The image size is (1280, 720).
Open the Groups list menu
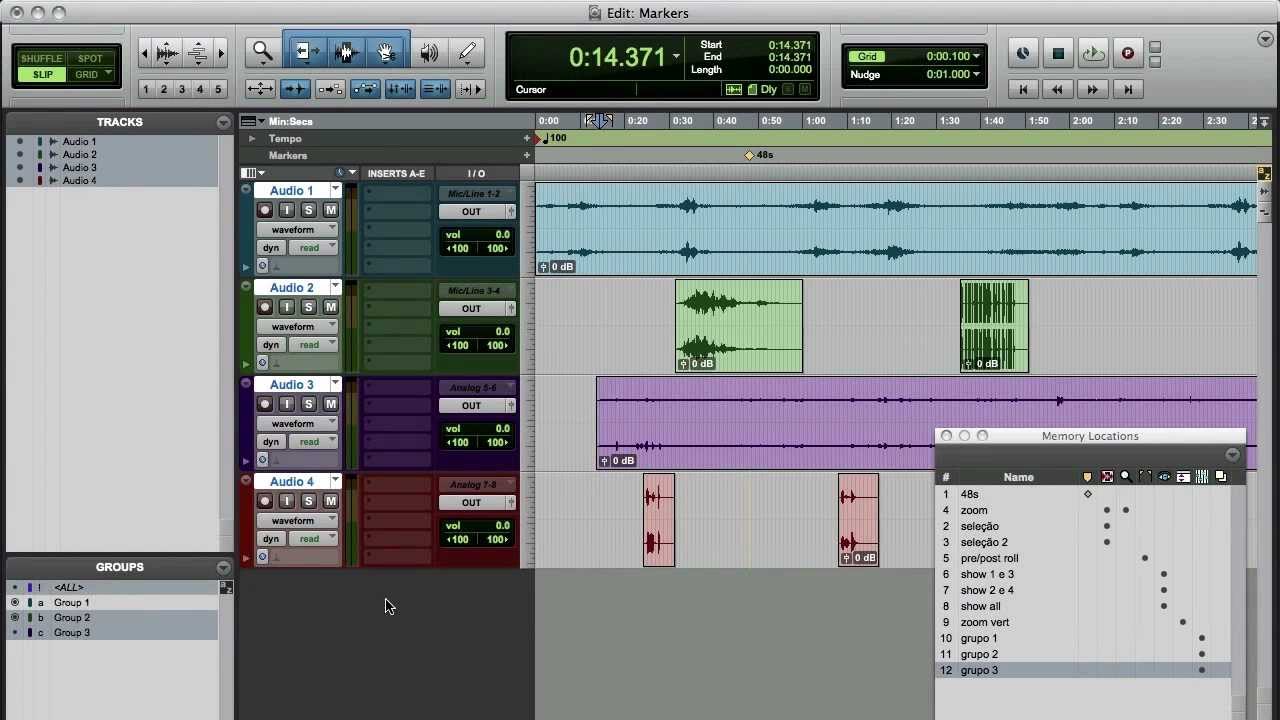click(x=224, y=567)
